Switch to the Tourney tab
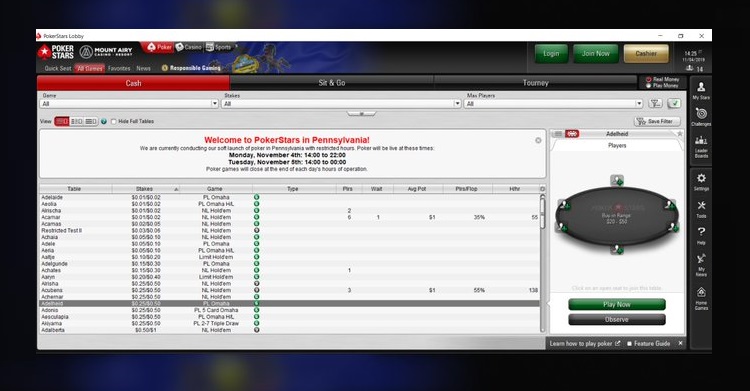 coord(535,83)
